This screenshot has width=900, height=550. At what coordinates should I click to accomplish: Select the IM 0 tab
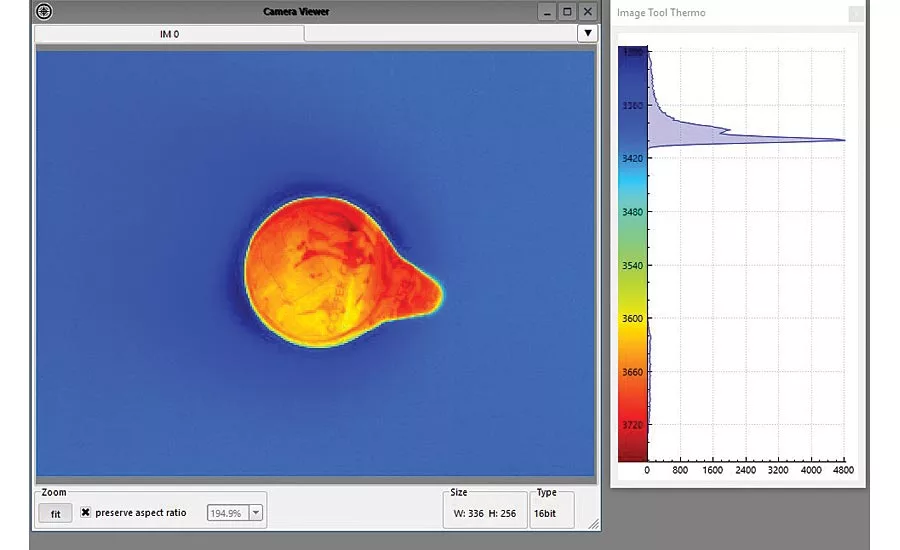pyautogui.click(x=169, y=34)
